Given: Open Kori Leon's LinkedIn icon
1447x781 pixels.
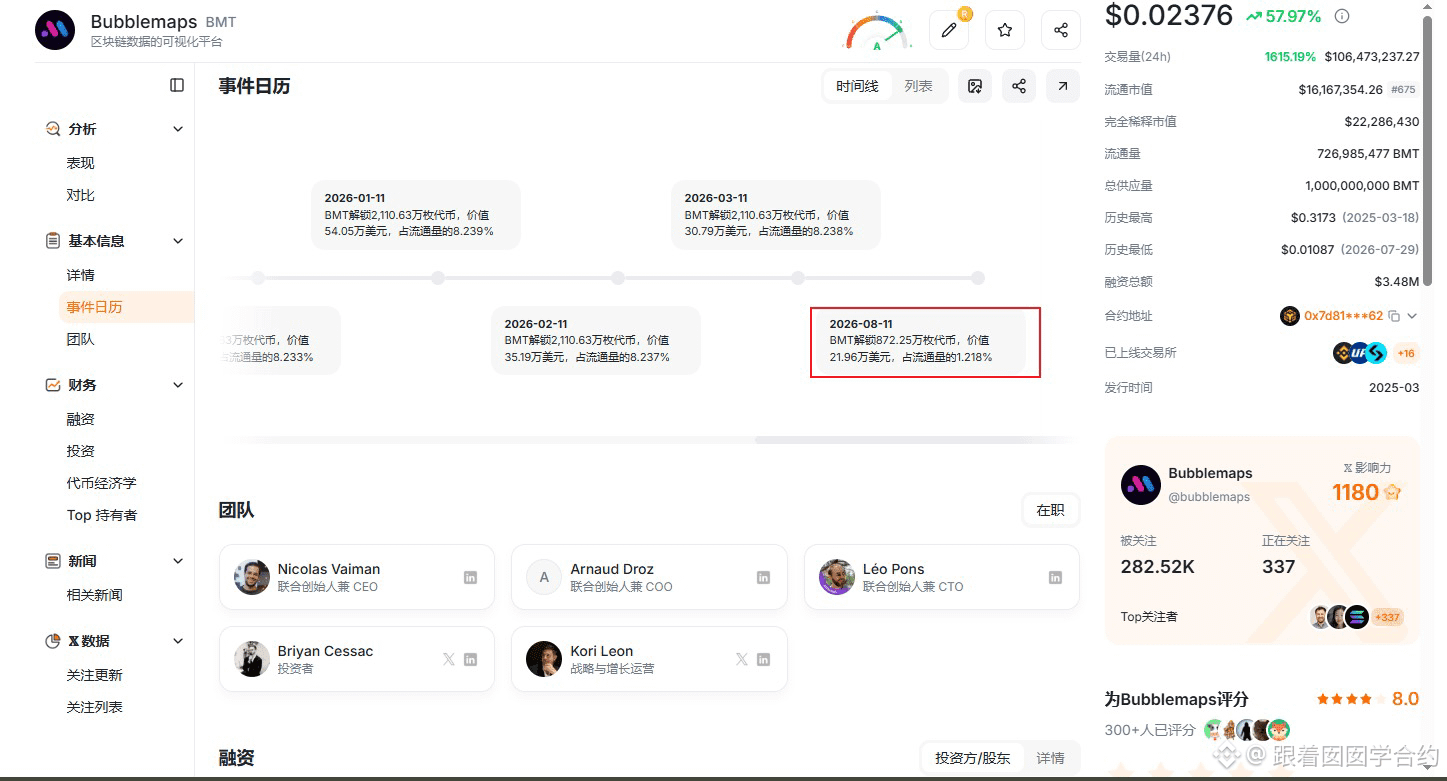Looking at the screenshot, I should coord(763,660).
